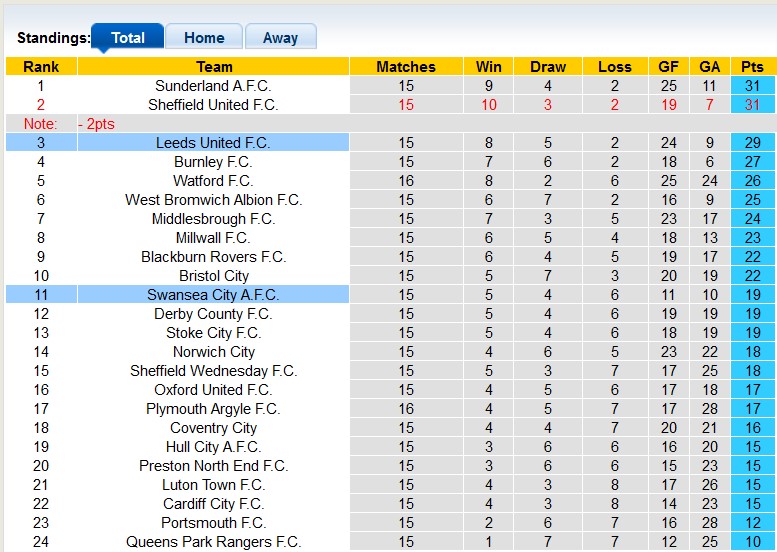The width and height of the screenshot is (777, 552).
Task: Open Sheffield United F.C. team link
Action: point(213,105)
